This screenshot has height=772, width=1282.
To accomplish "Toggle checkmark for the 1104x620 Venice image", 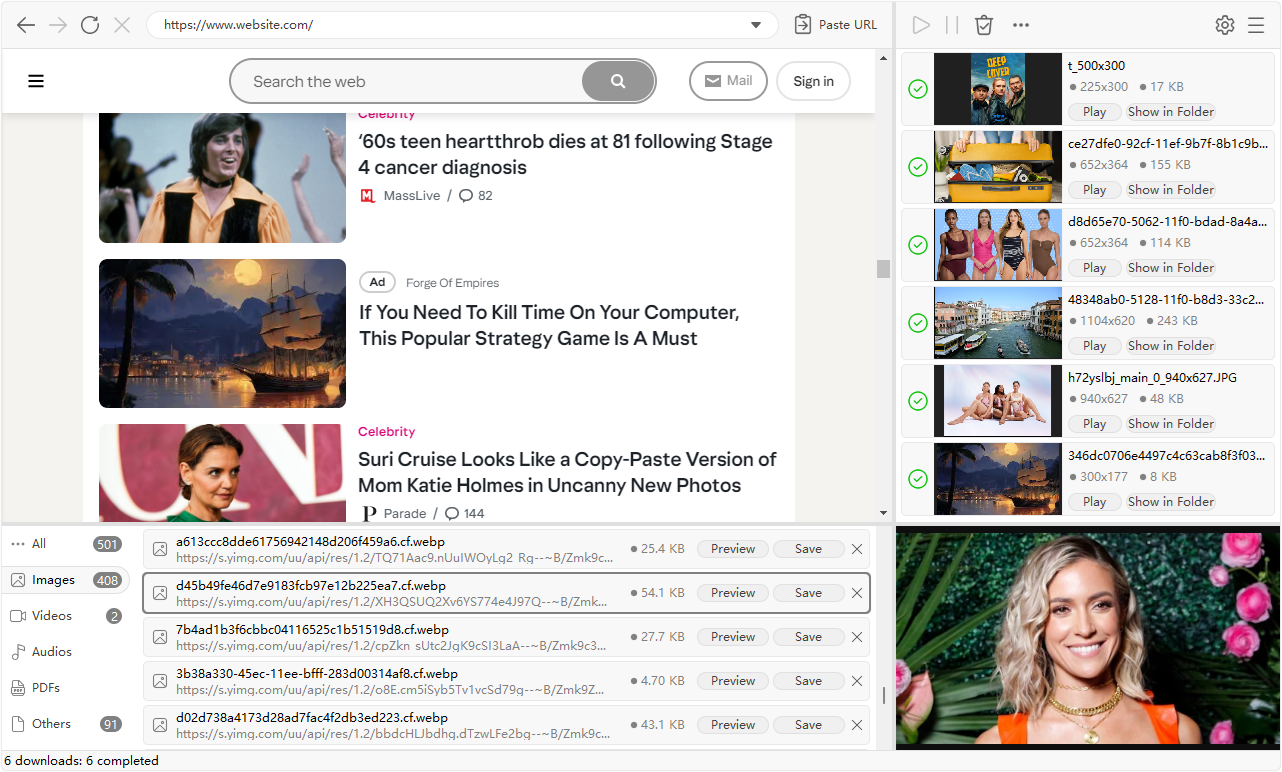I will point(918,323).
